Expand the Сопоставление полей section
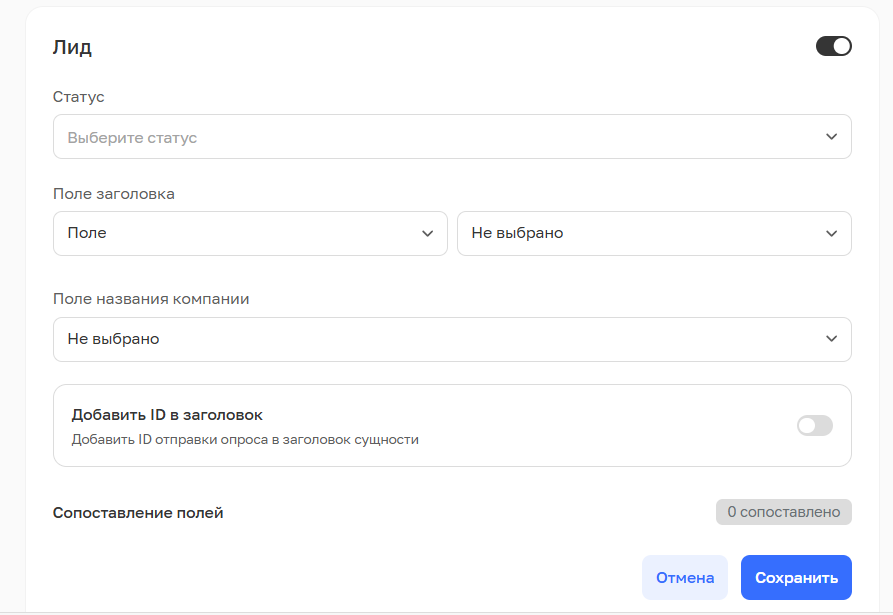 (138, 513)
